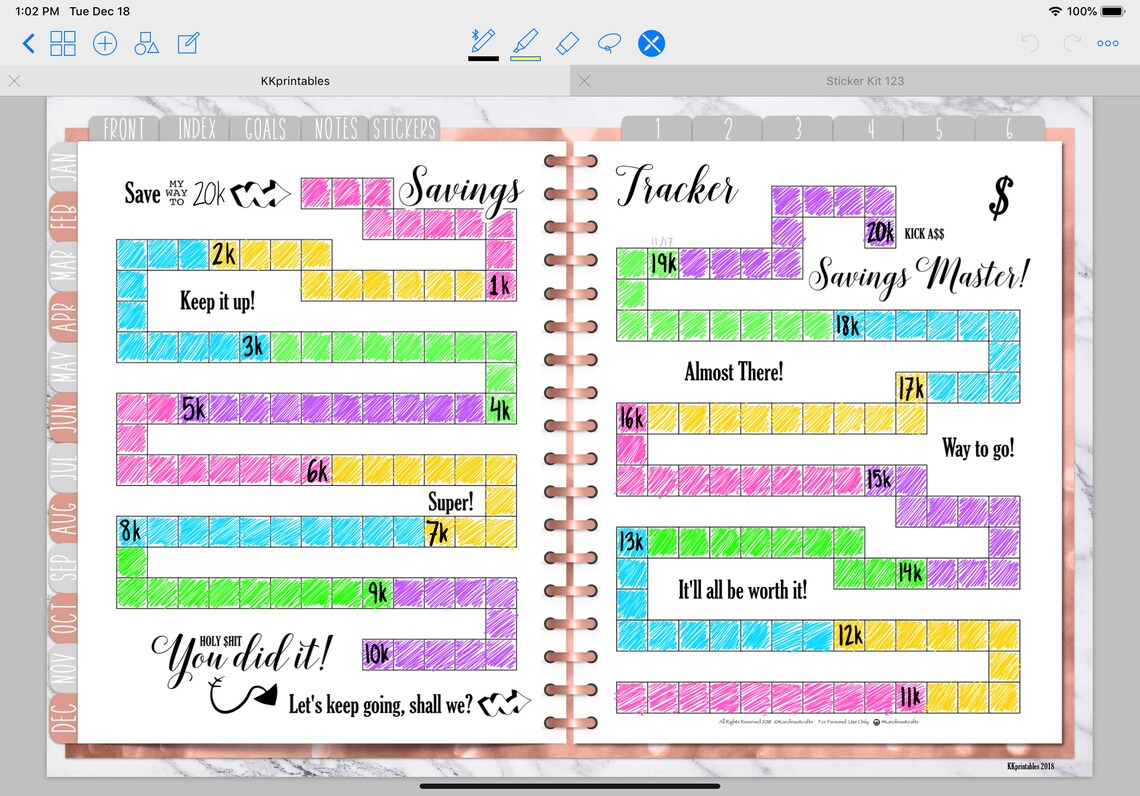
Task: Open the more options (ooo) menu
Action: click(1107, 43)
